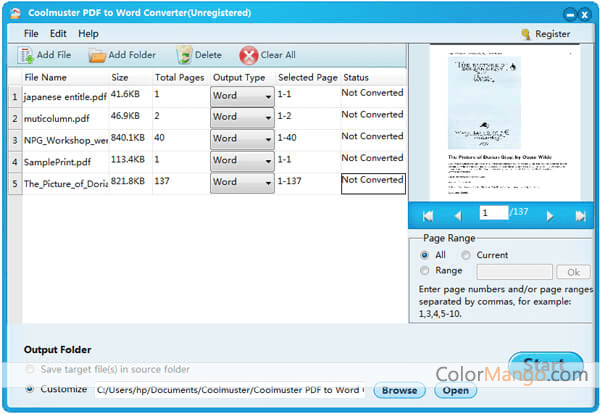Open Output Type dropdown for The_Picture_of_Dorian file
The height and width of the screenshot is (414, 600).
(x=242, y=183)
